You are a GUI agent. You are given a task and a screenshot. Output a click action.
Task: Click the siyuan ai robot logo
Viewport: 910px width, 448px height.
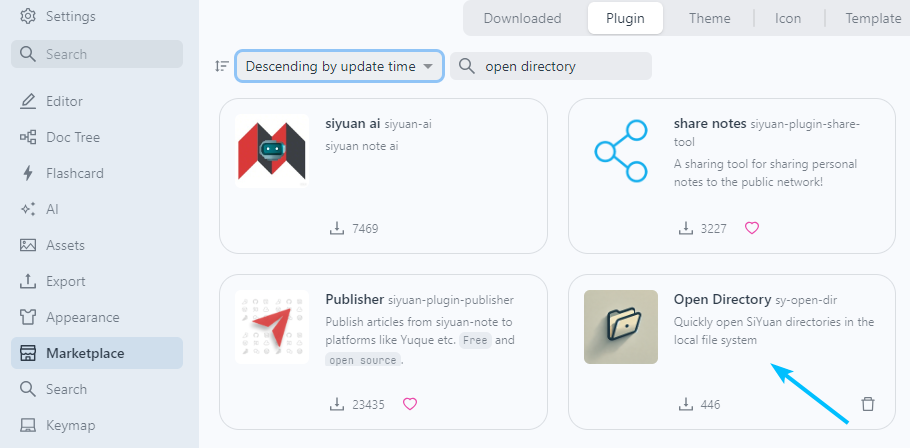[272, 151]
